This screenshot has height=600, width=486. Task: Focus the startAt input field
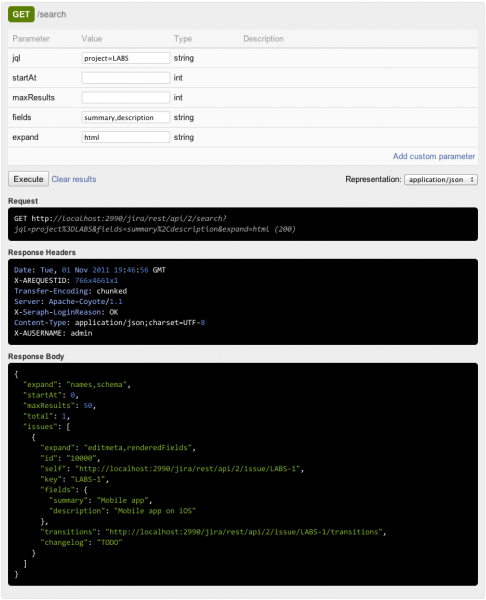click(126, 78)
